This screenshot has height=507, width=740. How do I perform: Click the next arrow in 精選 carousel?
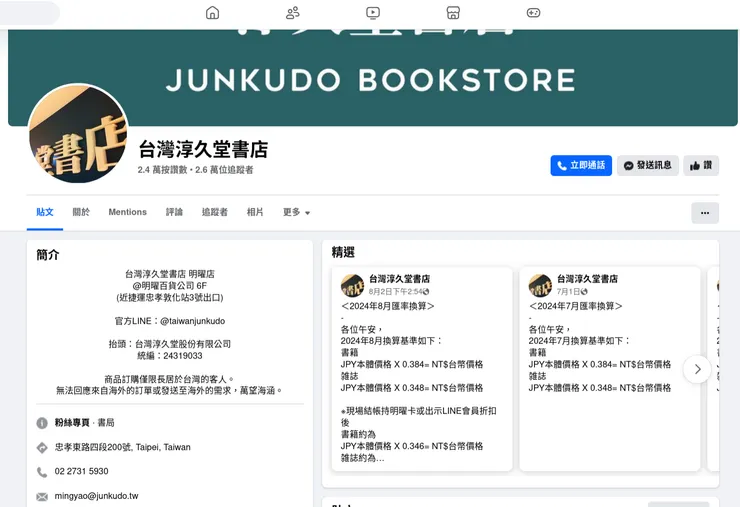pos(697,369)
